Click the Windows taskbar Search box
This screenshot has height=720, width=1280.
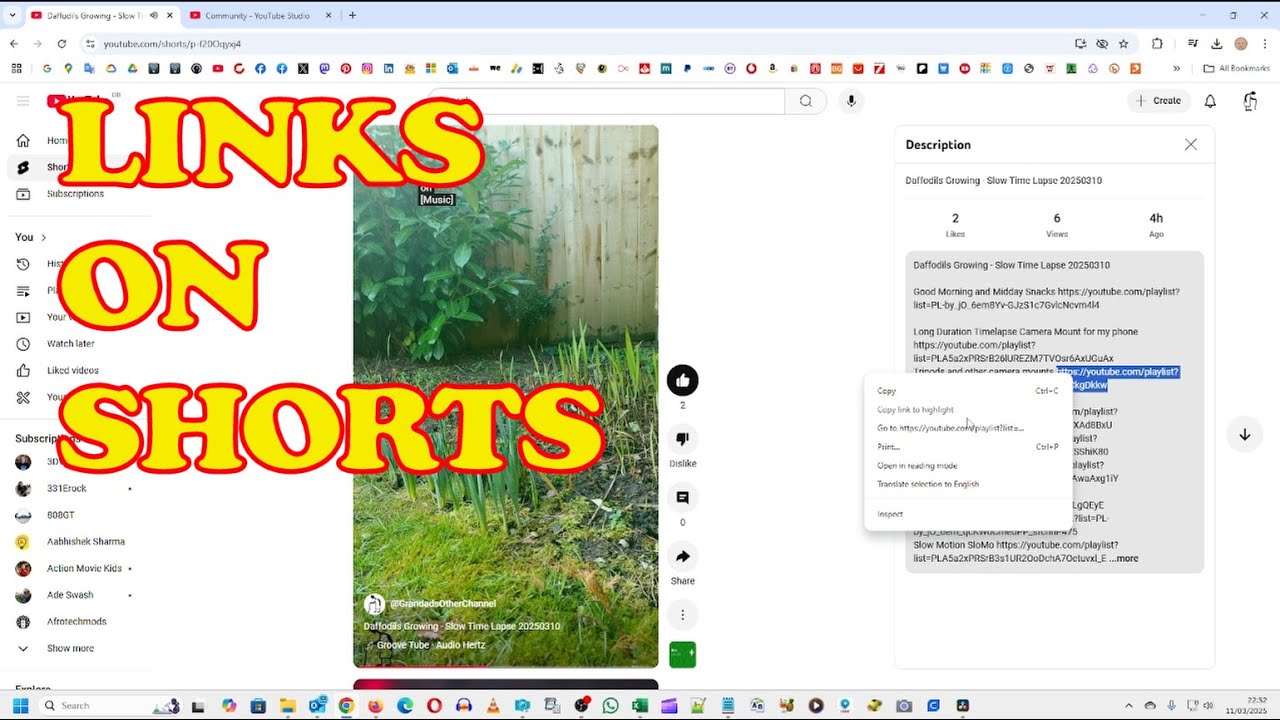click(112, 705)
